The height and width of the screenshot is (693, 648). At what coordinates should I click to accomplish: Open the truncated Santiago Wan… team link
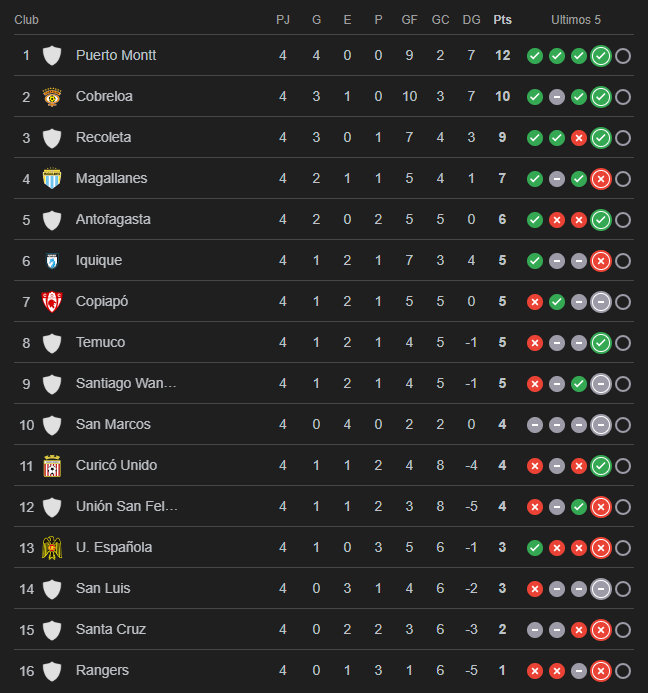point(126,384)
